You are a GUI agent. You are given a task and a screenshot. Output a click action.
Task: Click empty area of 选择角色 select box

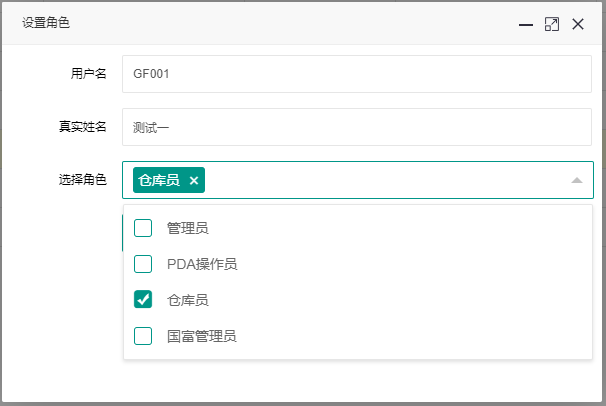point(386,180)
